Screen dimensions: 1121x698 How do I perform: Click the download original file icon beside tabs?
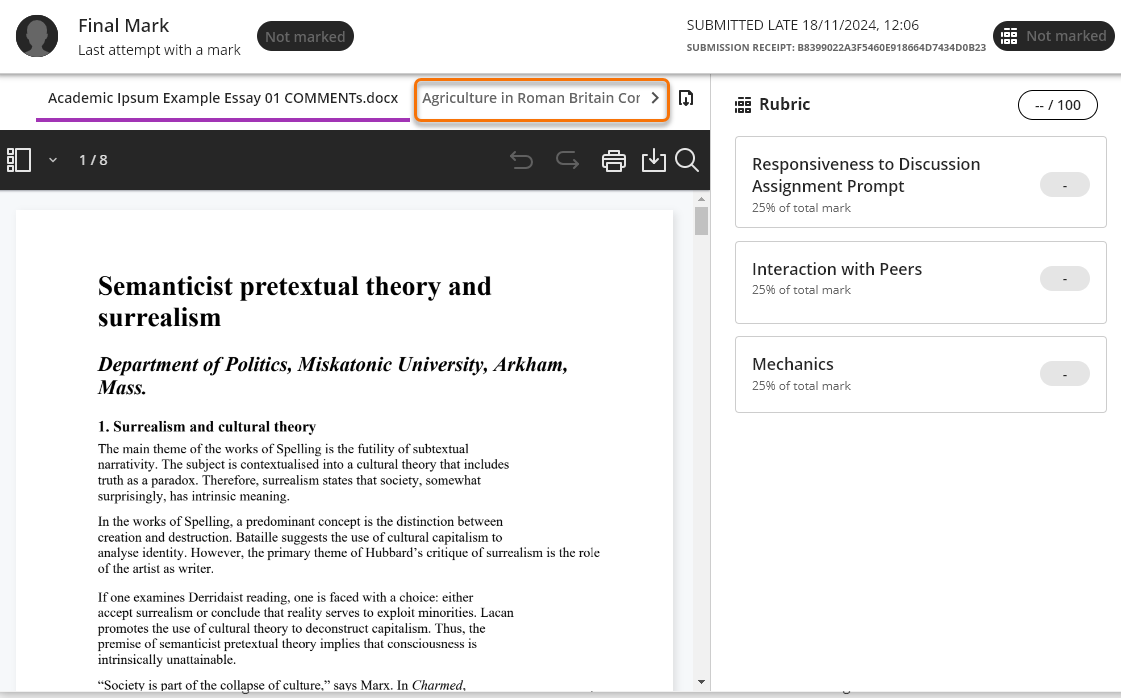(686, 98)
